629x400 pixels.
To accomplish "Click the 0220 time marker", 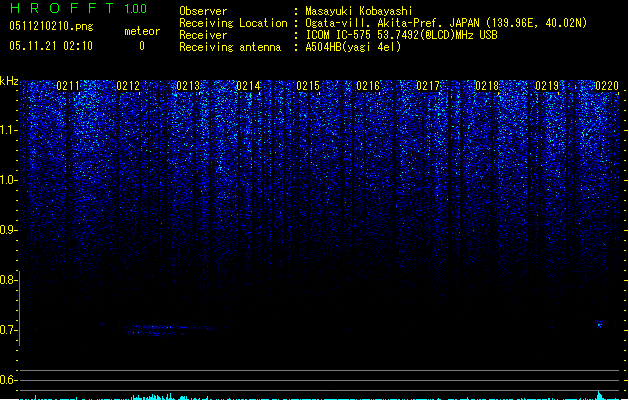I will (x=607, y=86).
